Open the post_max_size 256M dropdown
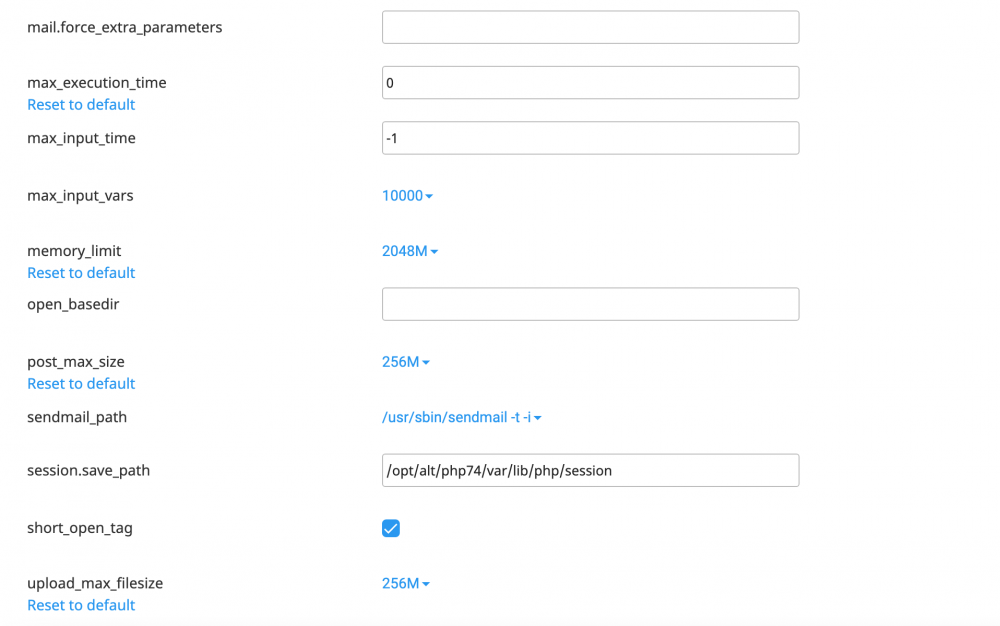The height and width of the screenshot is (626, 1000). click(x=406, y=362)
